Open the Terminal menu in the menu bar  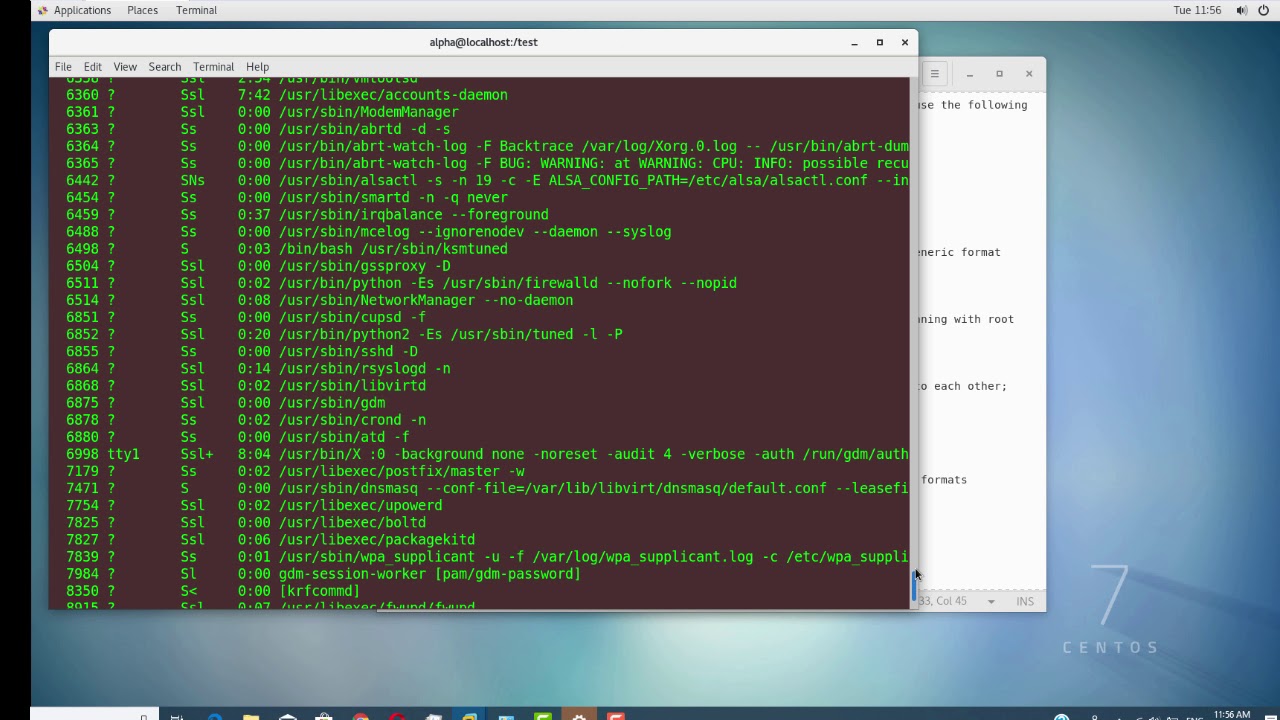213,66
